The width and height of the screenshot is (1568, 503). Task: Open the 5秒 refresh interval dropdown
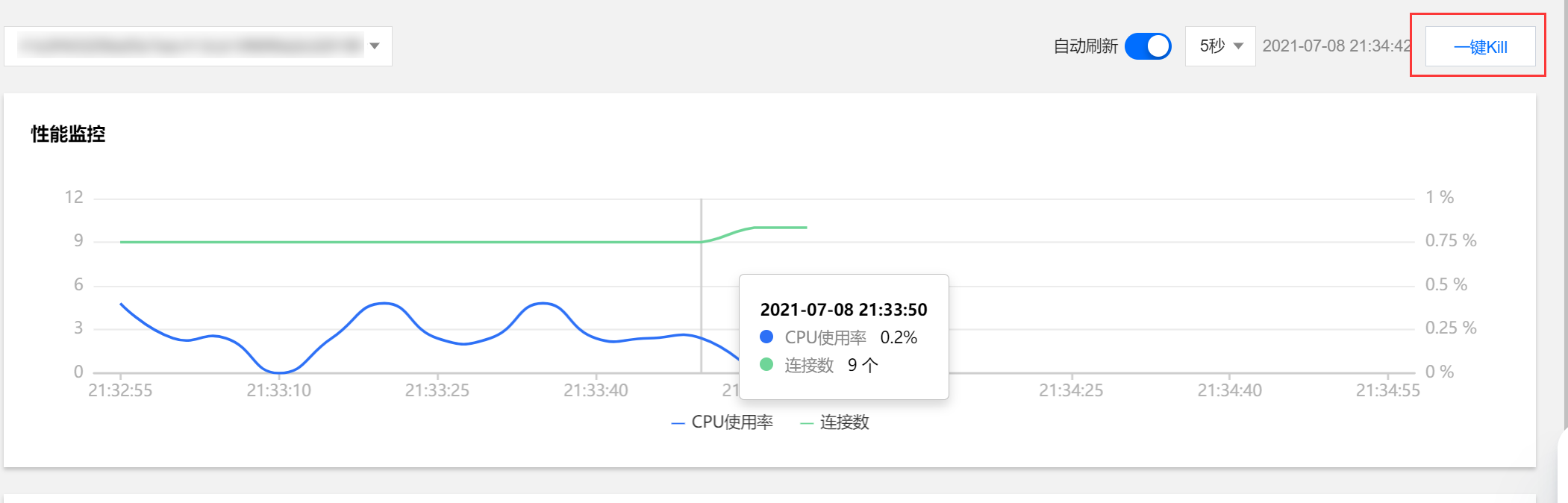click(1219, 46)
